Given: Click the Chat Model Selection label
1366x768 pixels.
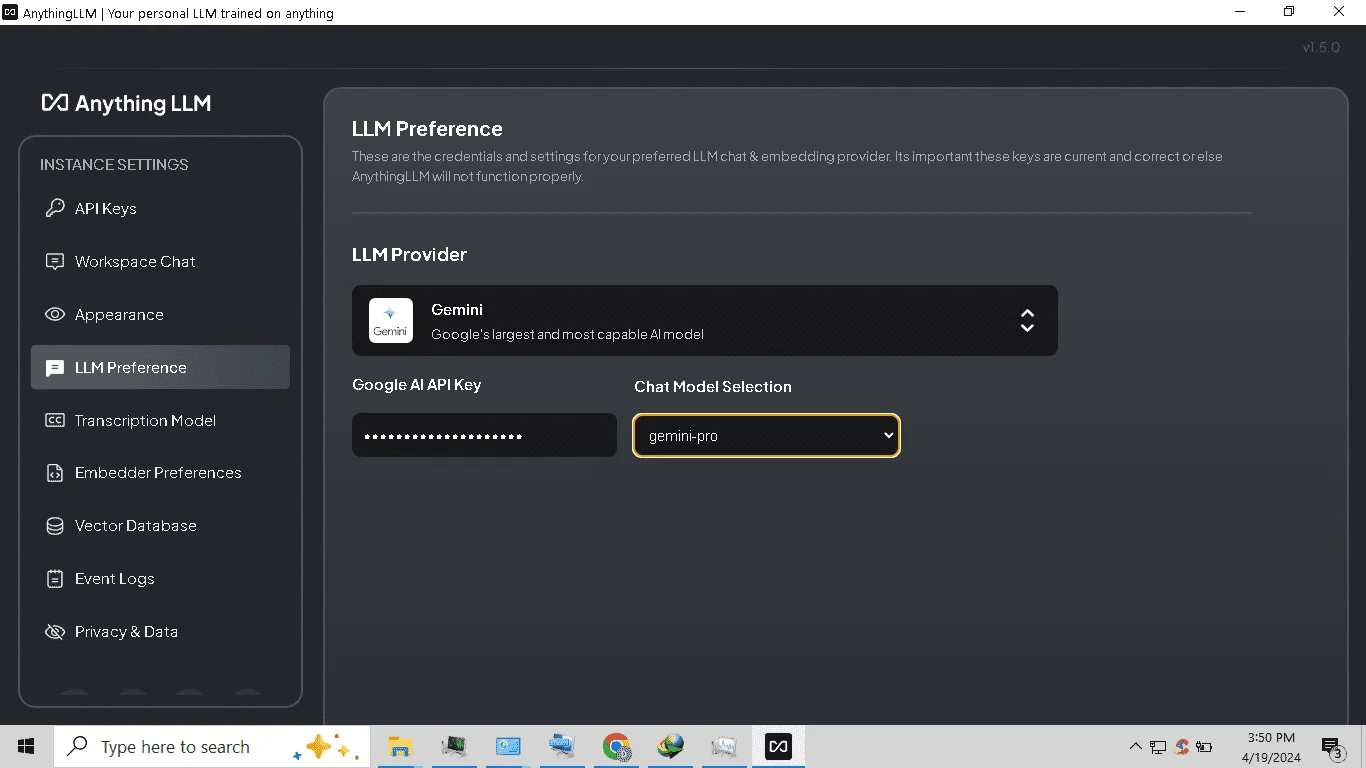Looking at the screenshot, I should coord(713,387).
